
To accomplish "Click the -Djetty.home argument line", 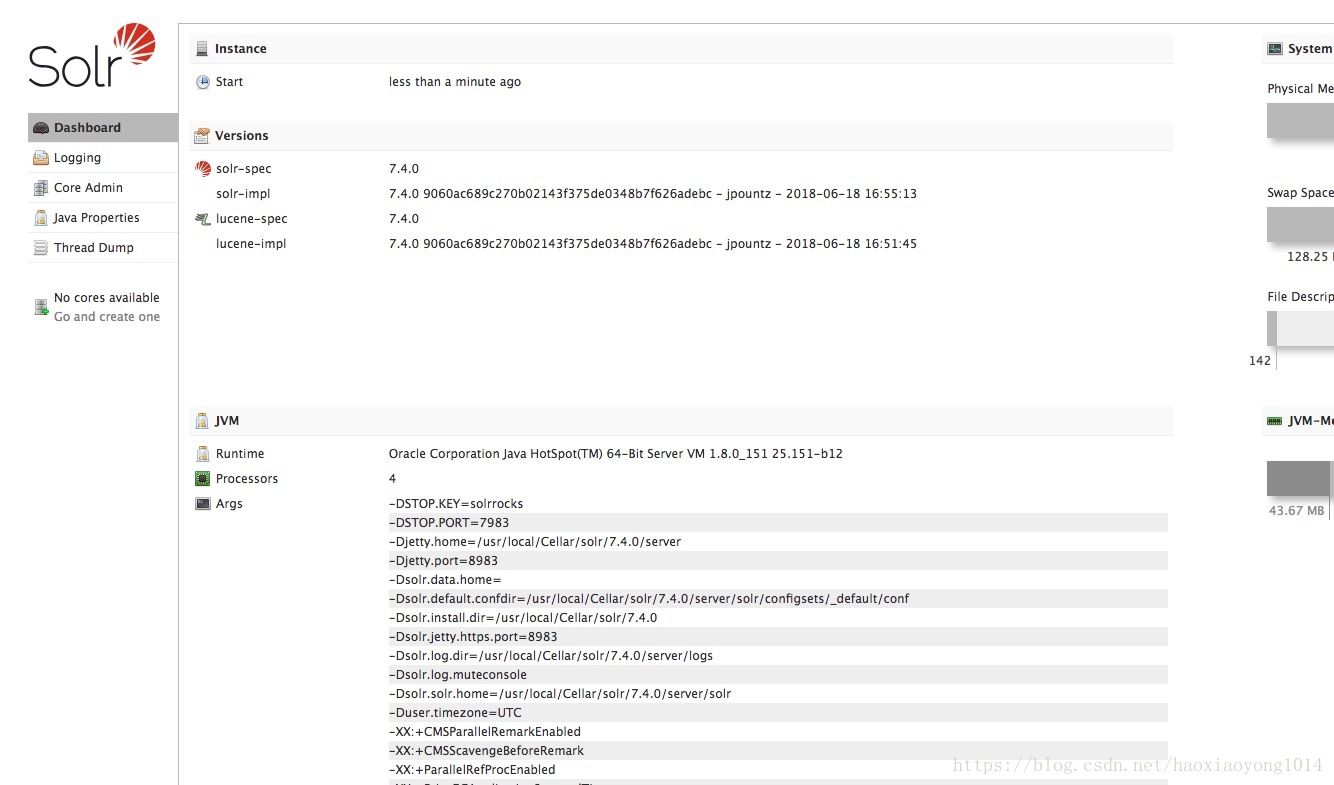I will (535, 542).
